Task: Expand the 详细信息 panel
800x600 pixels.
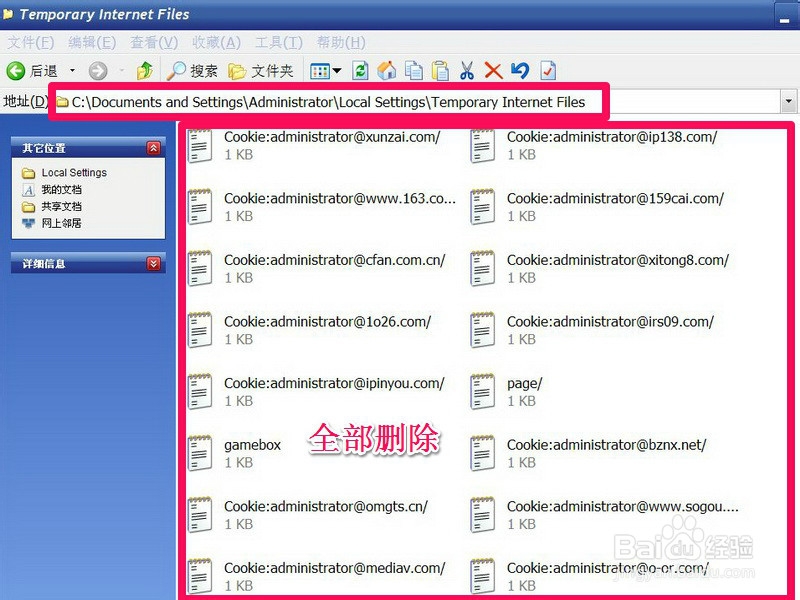Action: coord(154,263)
